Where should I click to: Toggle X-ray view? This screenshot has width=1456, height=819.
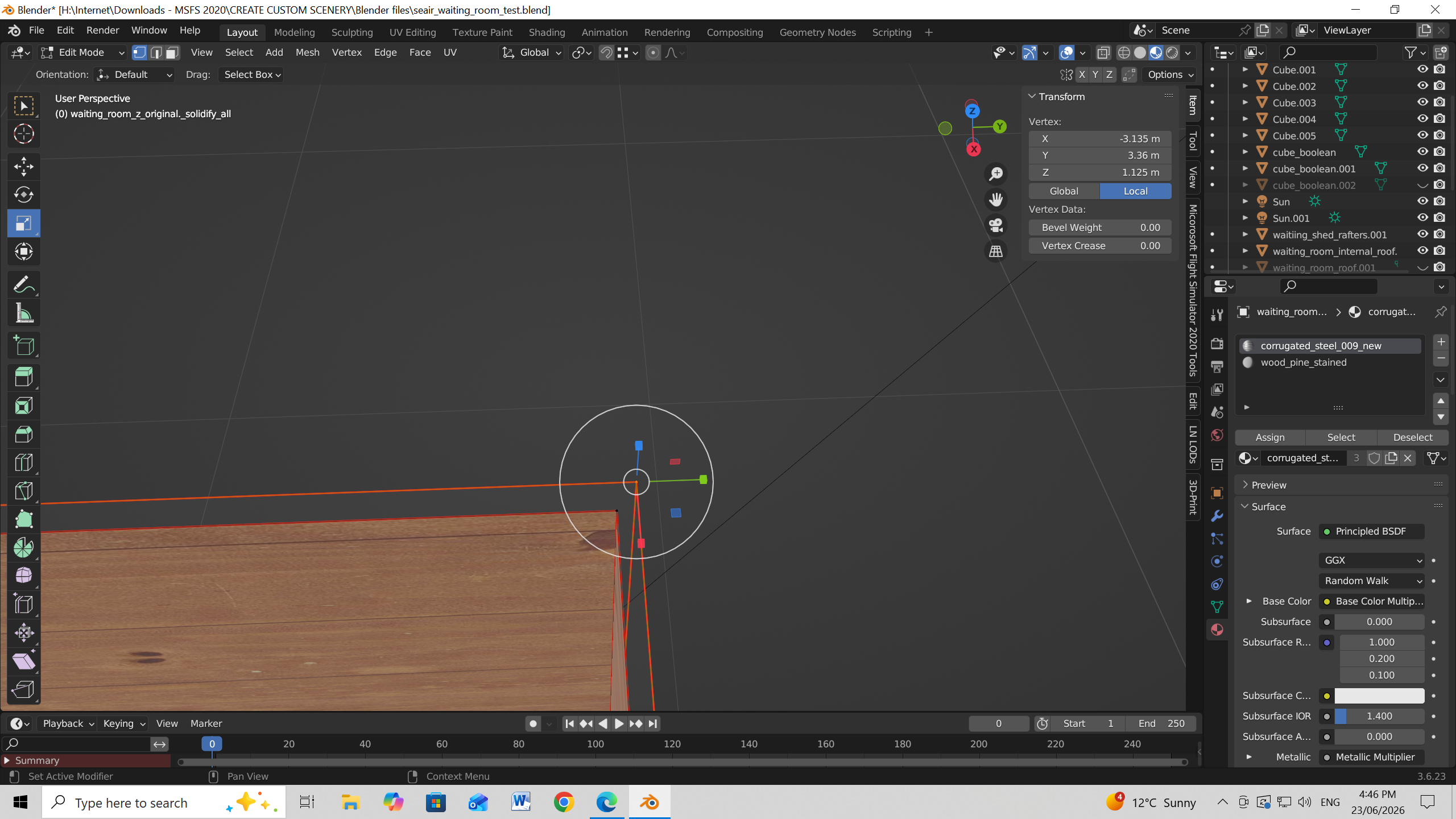[x=1103, y=53]
